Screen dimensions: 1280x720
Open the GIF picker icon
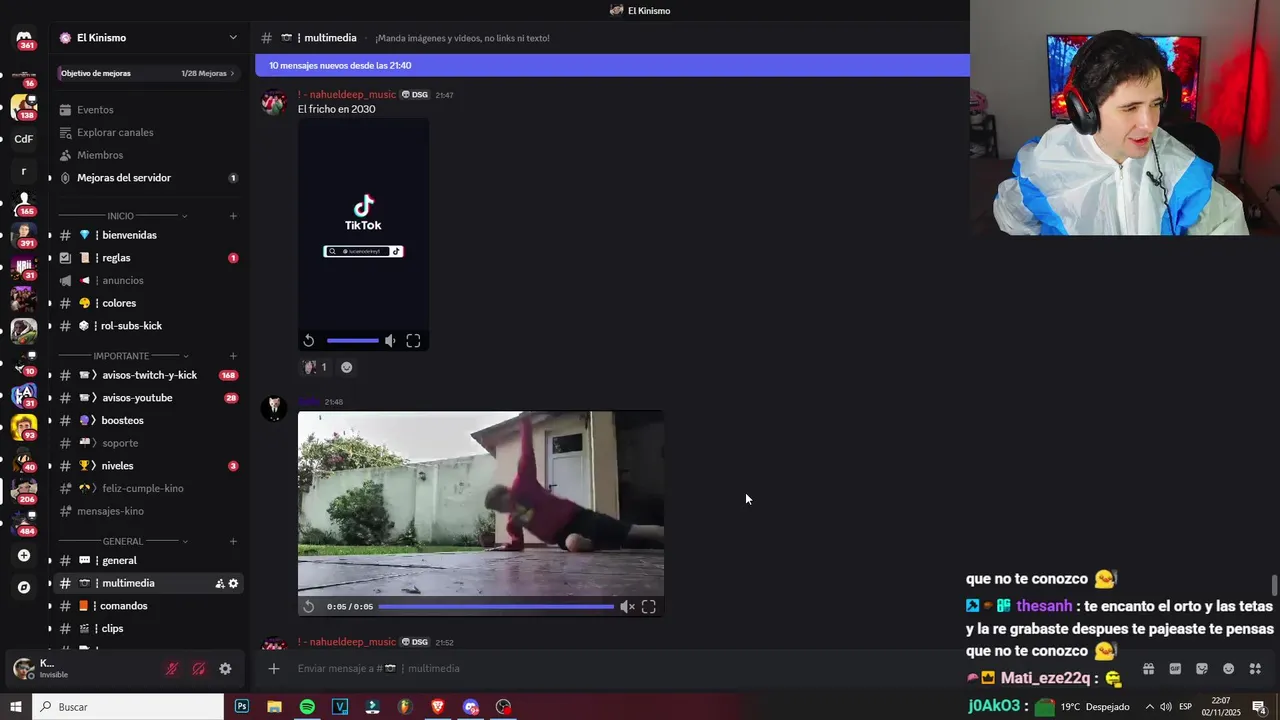coord(1175,669)
